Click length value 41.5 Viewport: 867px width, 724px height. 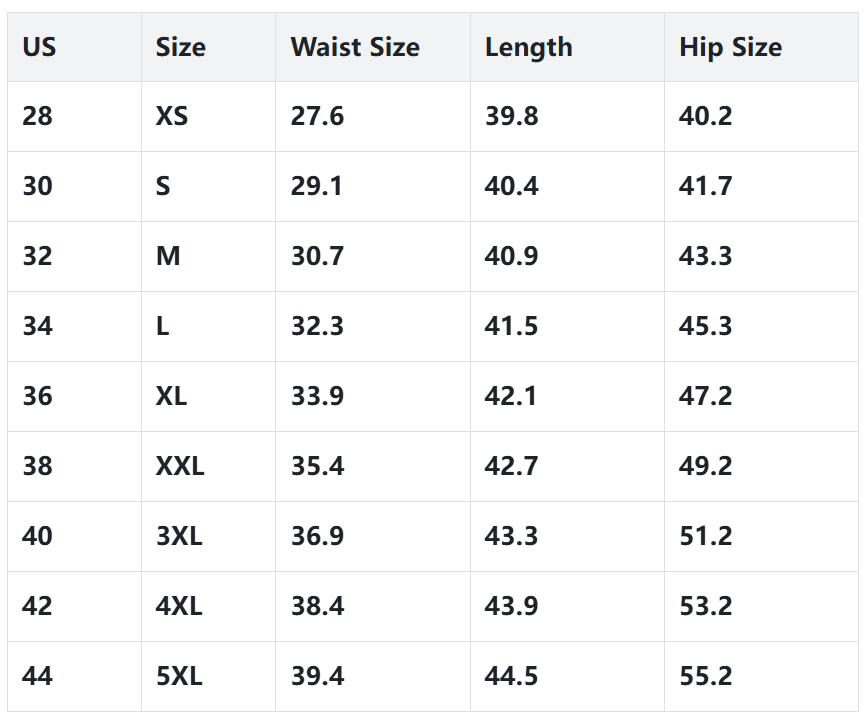tap(511, 327)
